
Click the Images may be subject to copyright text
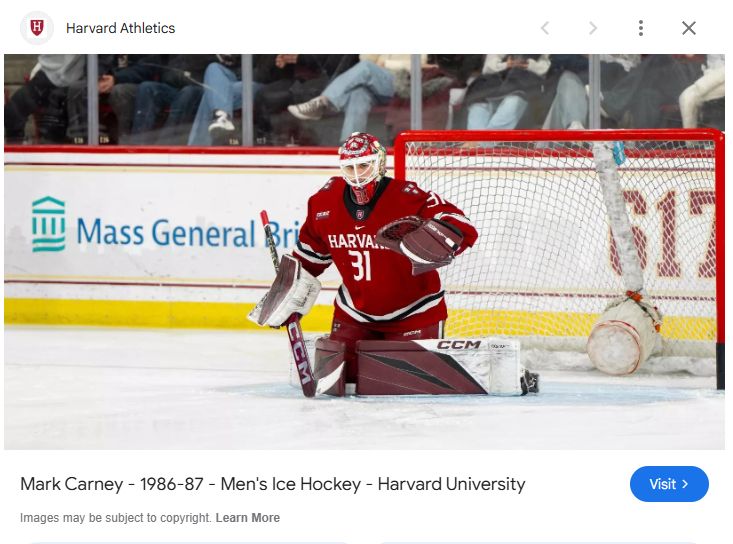(116, 518)
